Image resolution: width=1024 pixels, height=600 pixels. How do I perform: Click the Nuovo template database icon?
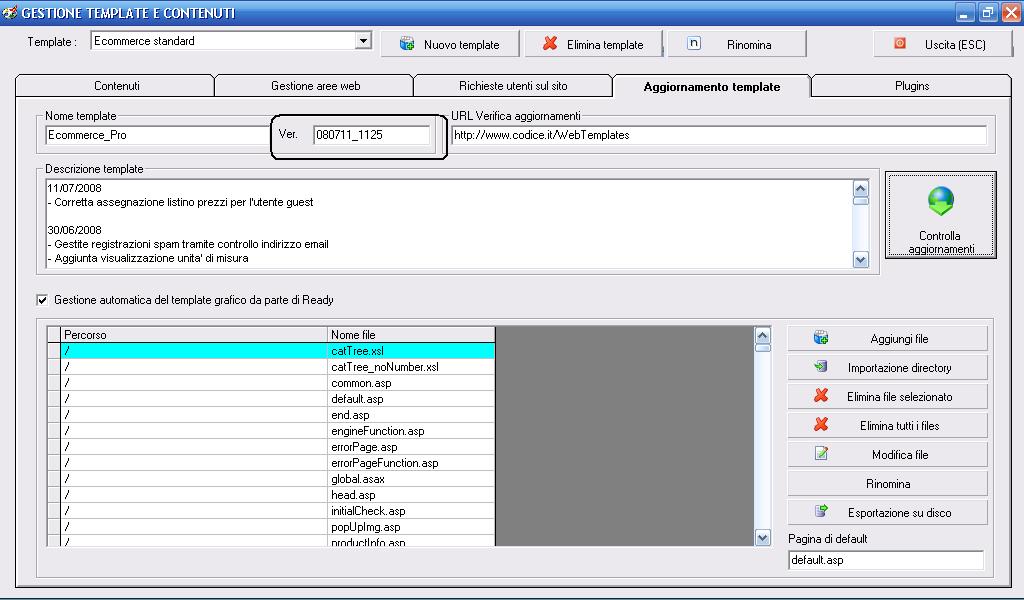pos(407,44)
